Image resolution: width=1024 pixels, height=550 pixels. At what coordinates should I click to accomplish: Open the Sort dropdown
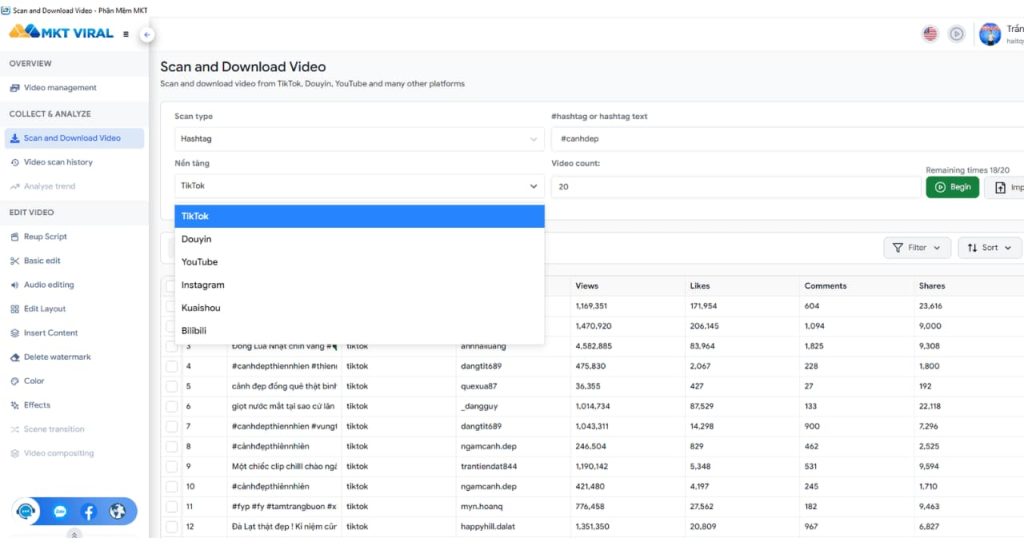pos(989,248)
